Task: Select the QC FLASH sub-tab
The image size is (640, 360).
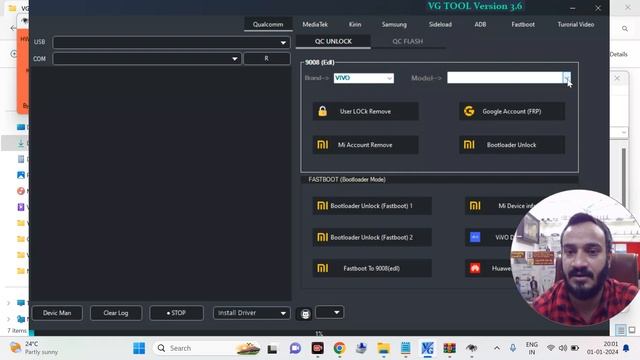Action: click(408, 41)
